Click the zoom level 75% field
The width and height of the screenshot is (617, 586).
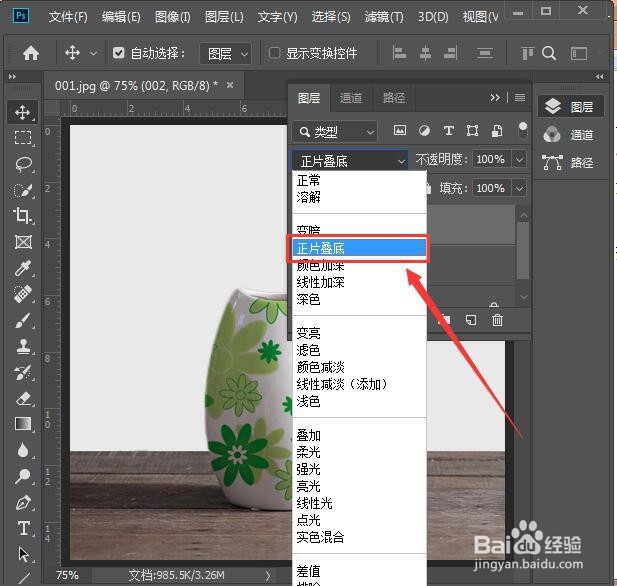click(67, 575)
